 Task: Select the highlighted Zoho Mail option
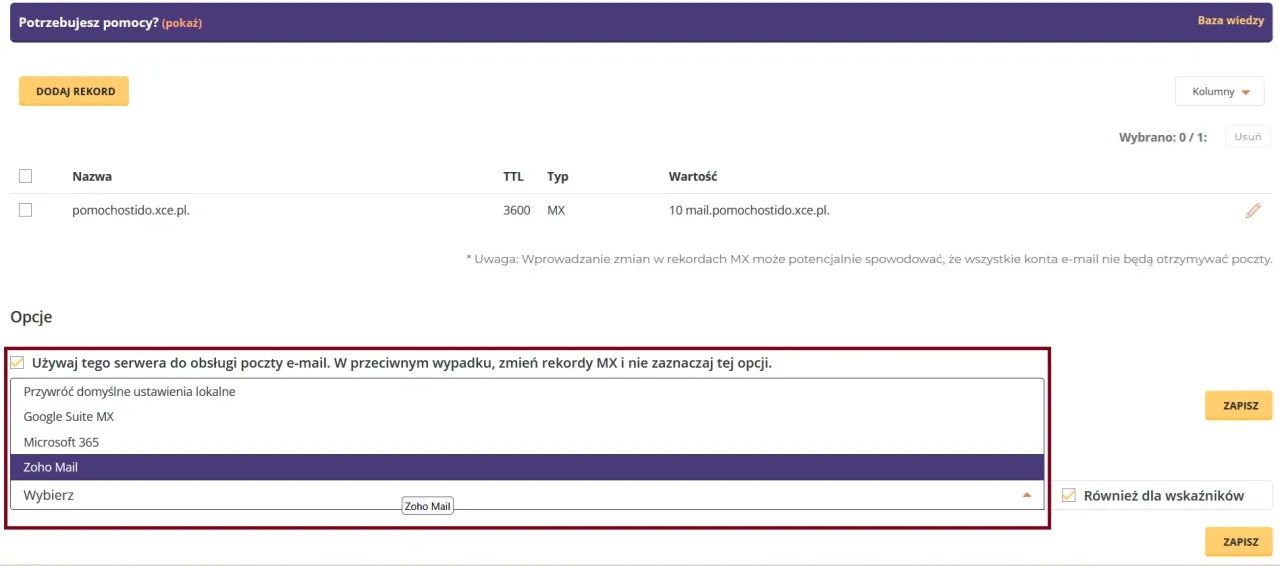point(51,467)
